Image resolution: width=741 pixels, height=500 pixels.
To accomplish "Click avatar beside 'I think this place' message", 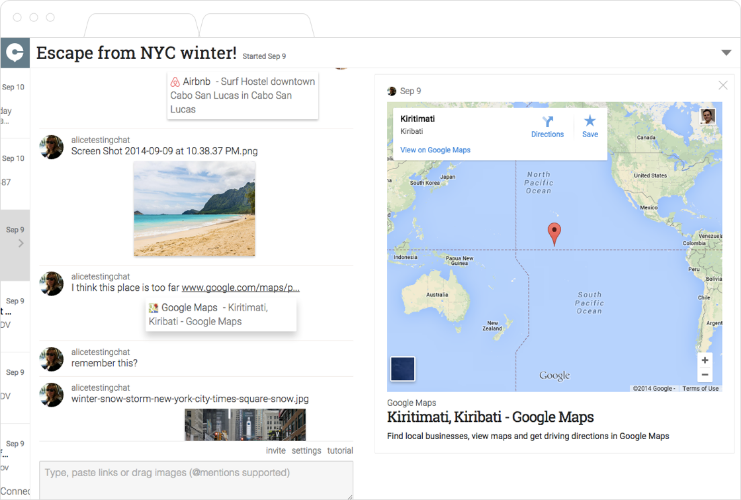I will coord(52,284).
